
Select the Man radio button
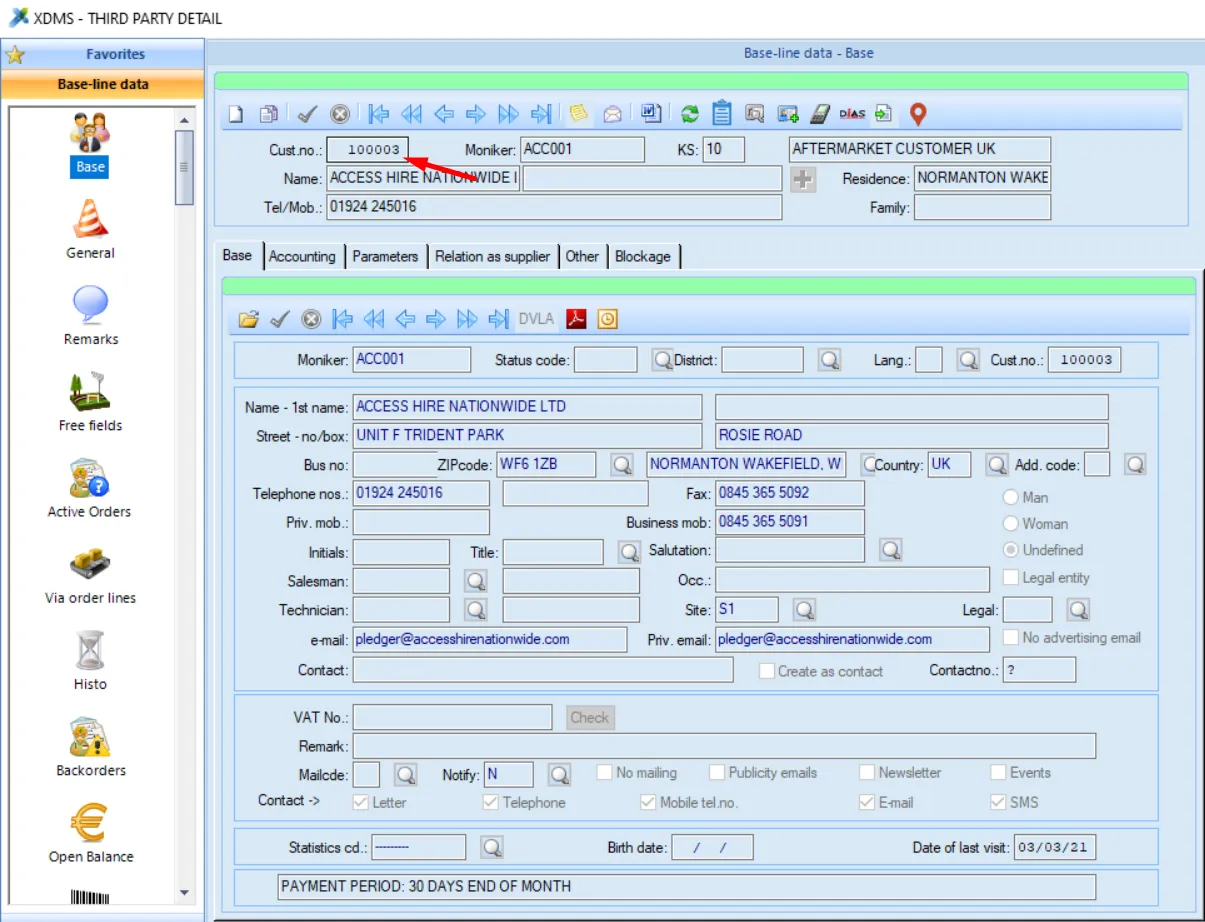point(1011,497)
